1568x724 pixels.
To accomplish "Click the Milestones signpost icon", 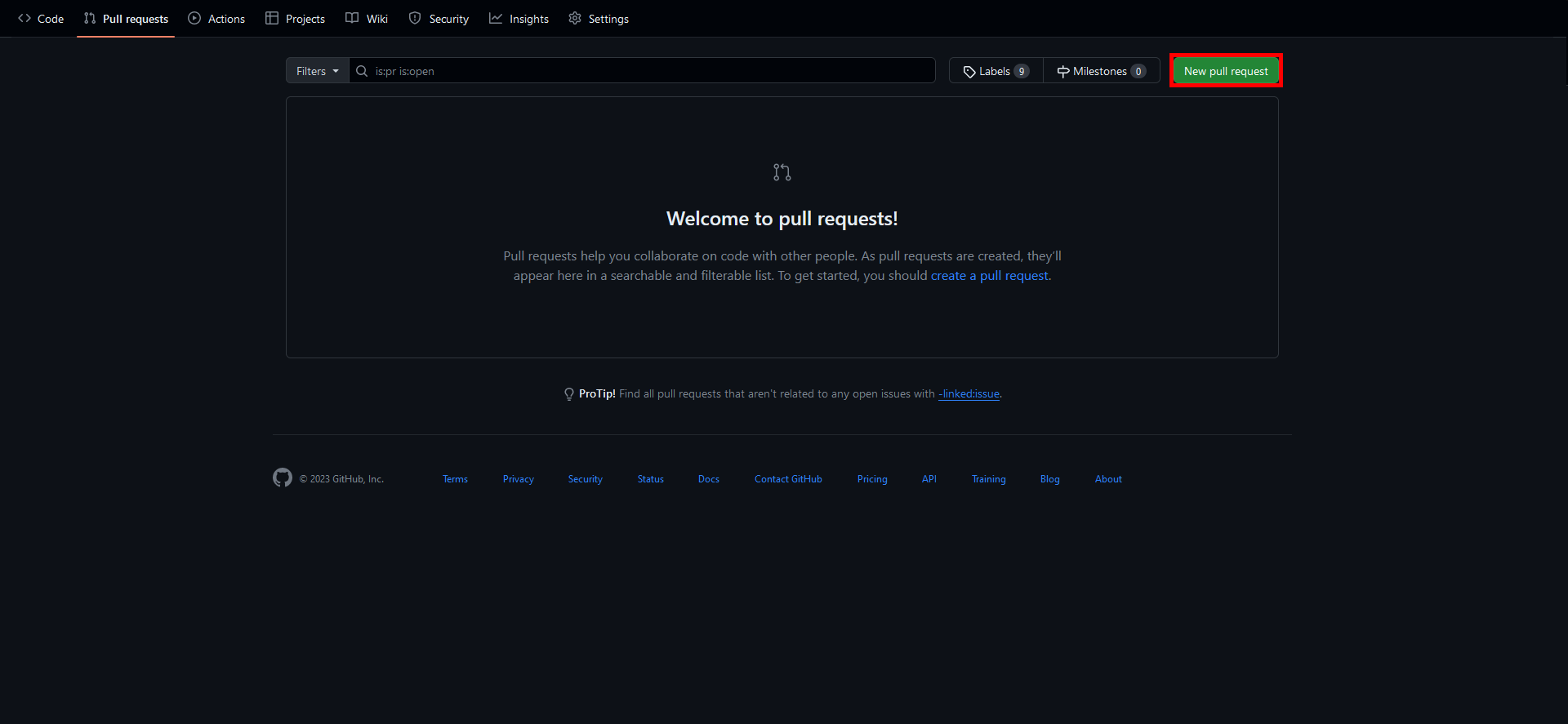I will point(1062,72).
